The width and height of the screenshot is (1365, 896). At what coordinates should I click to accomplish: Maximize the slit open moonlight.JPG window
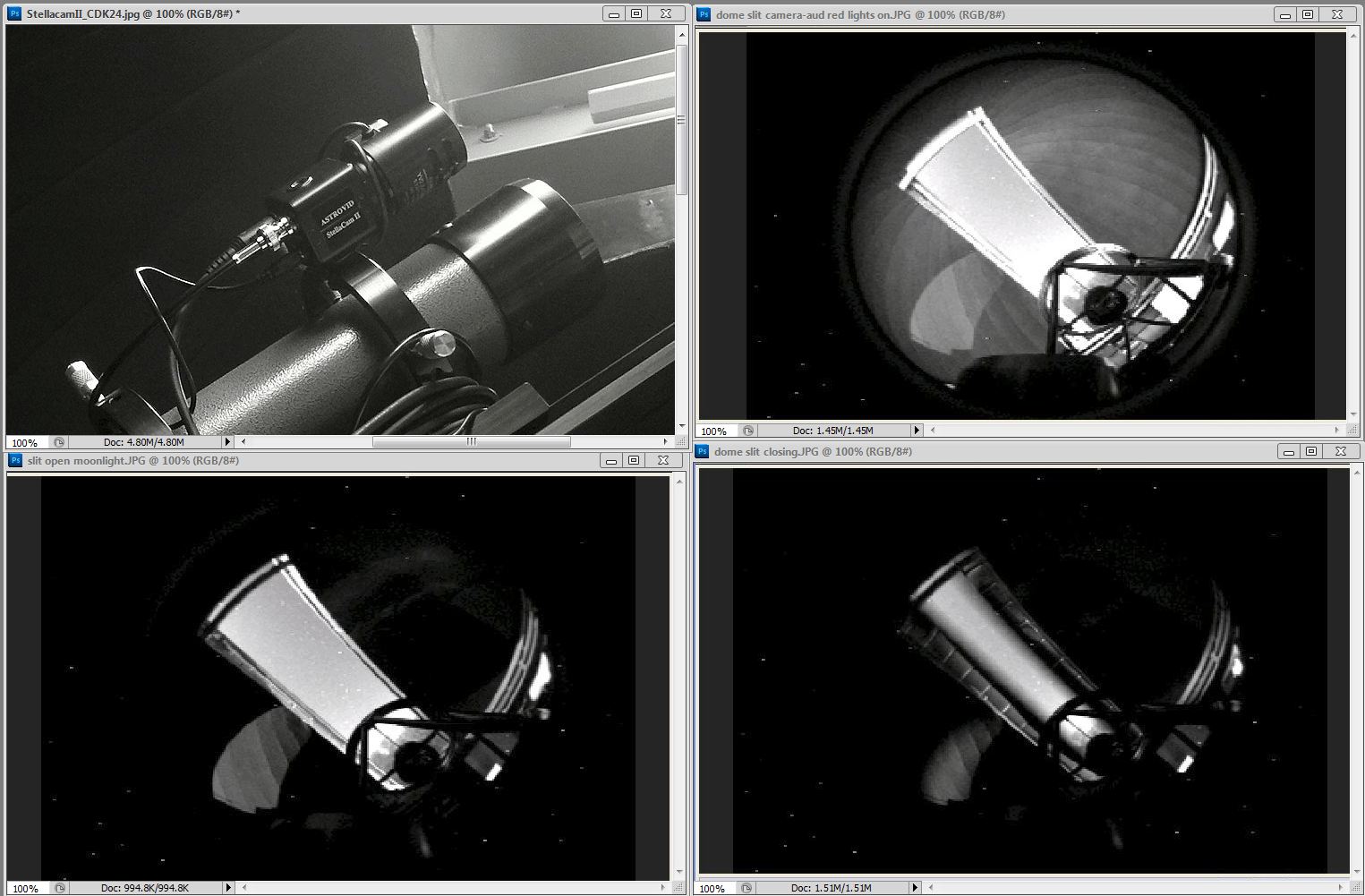[x=634, y=461]
